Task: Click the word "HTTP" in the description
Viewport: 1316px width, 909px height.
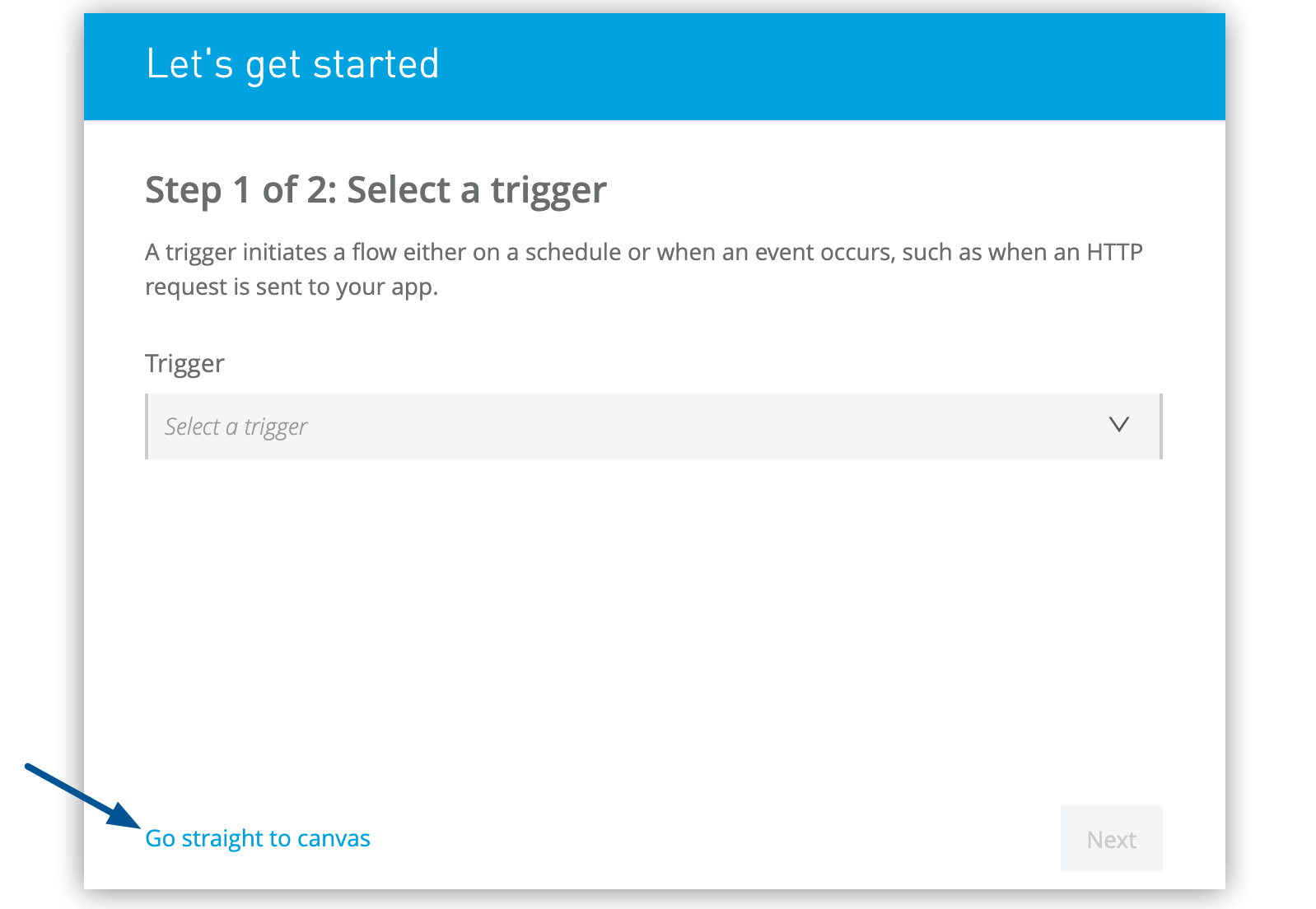Action: coord(1114,252)
